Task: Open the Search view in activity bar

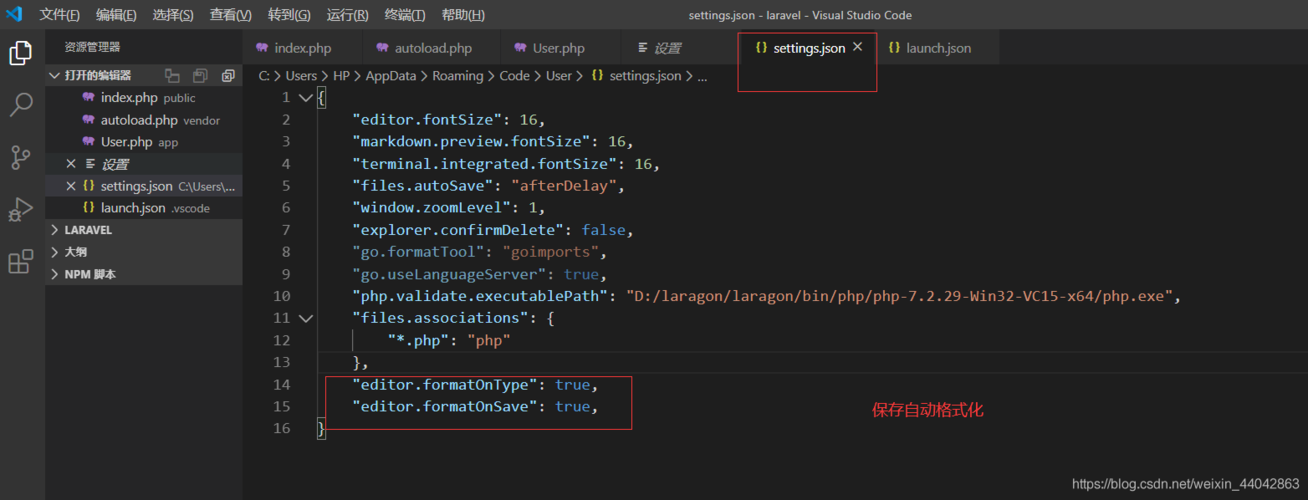Action: [21, 105]
